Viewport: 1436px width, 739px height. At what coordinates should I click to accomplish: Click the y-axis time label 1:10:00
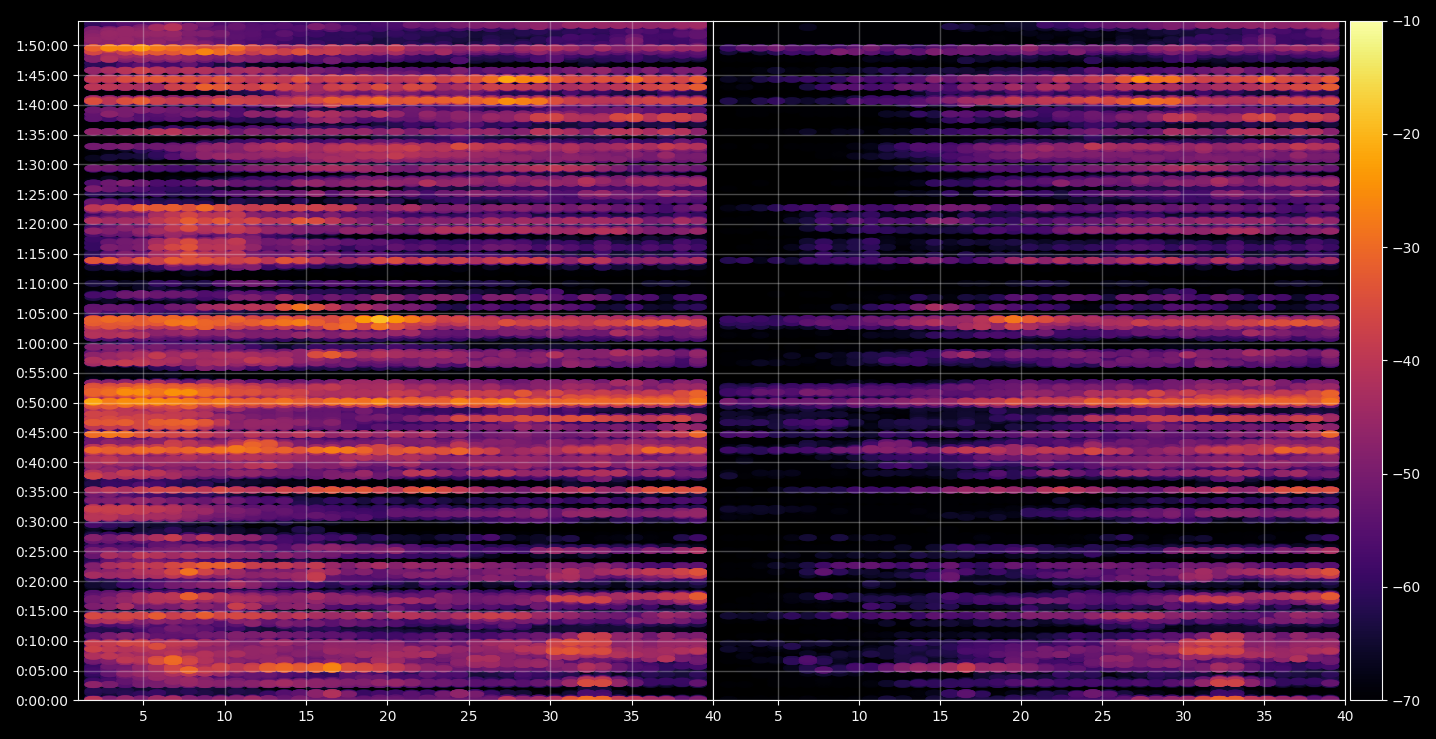pyautogui.click(x=42, y=284)
